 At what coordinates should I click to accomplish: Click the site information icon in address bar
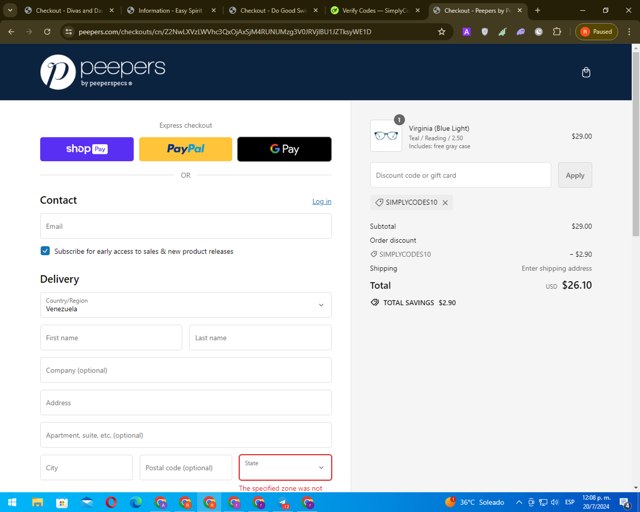click(69, 32)
